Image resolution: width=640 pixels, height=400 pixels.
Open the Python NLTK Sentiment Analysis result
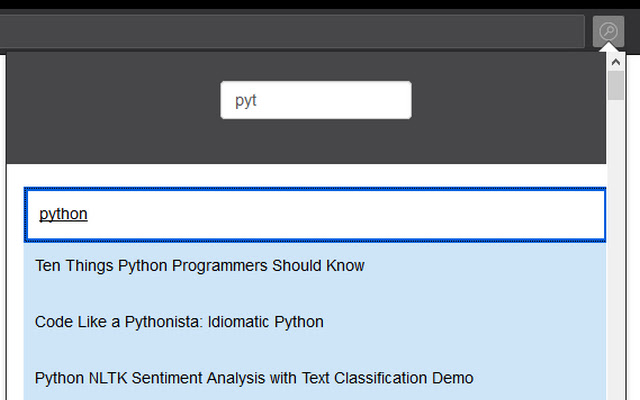[254, 378]
